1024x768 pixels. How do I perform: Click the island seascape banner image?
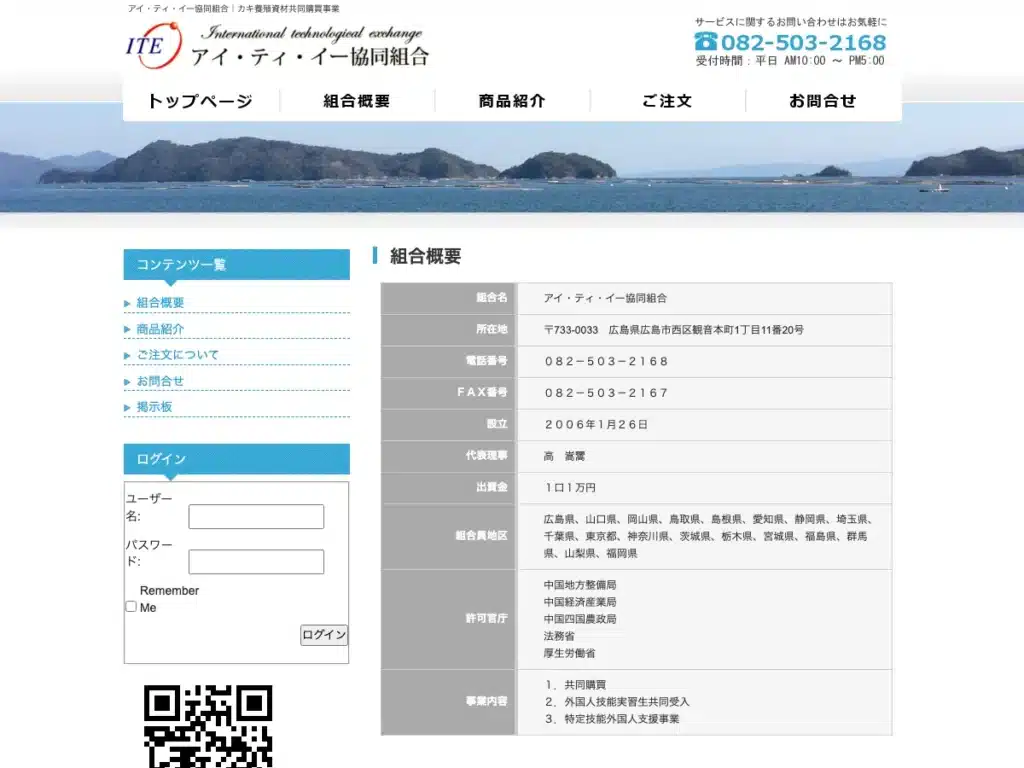click(x=512, y=167)
